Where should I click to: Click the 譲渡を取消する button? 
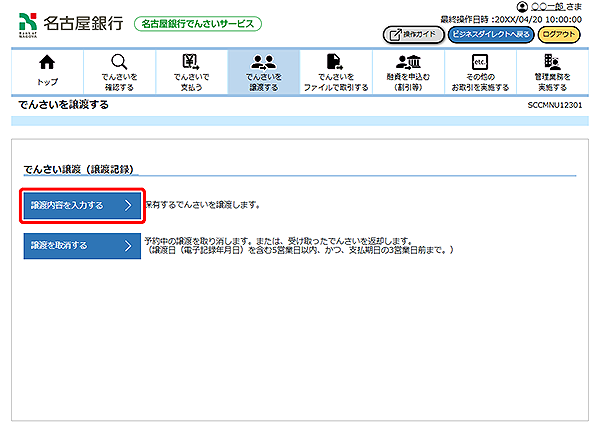point(81,245)
